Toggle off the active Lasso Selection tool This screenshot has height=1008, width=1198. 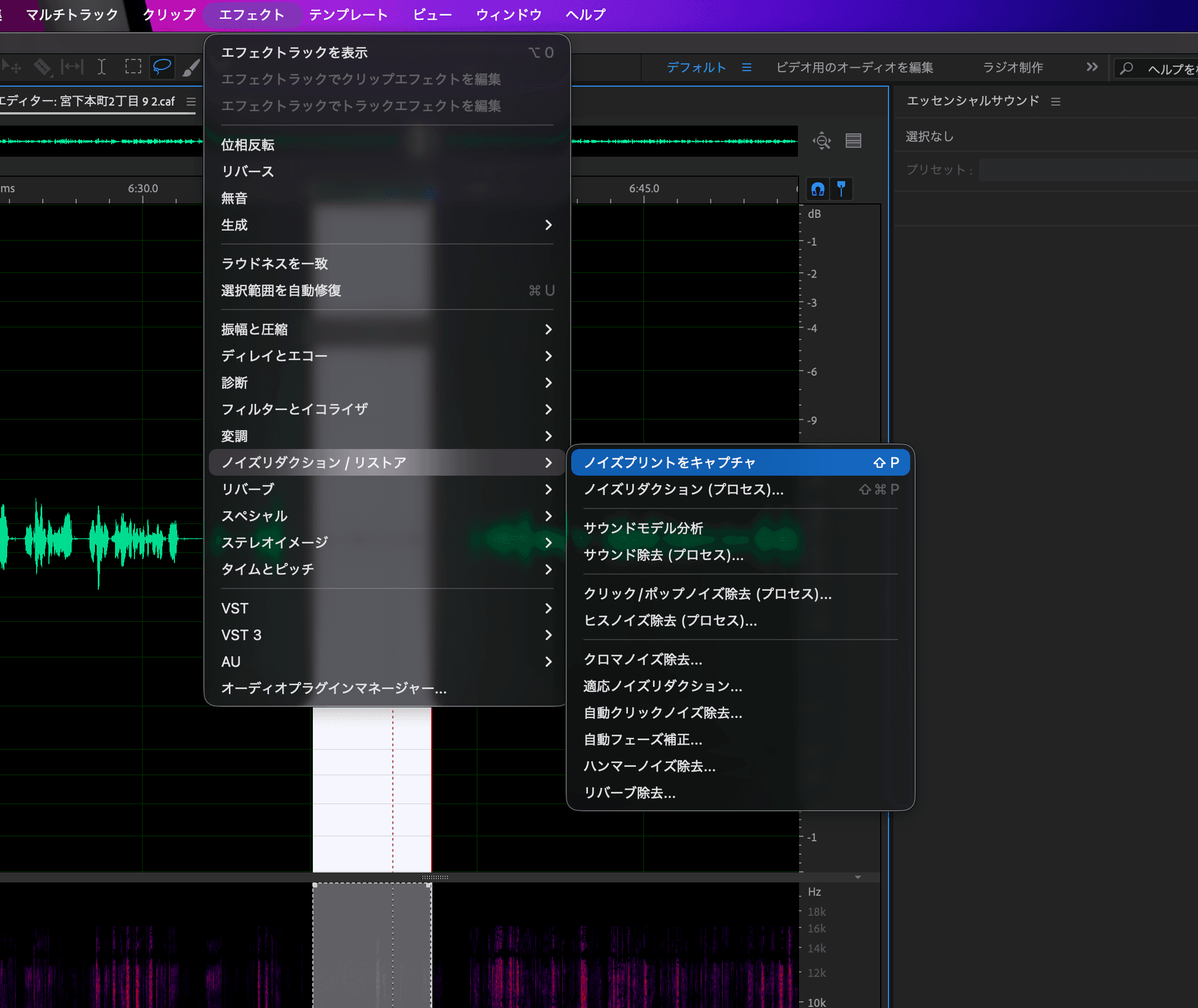[162, 67]
